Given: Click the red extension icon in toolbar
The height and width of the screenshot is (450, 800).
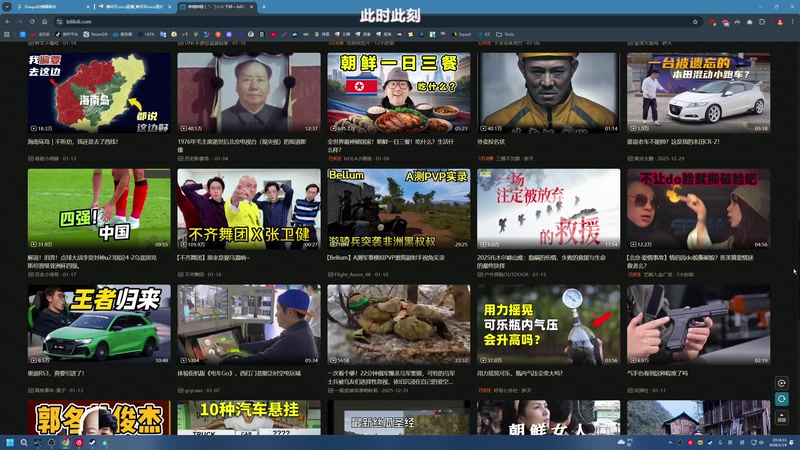Looking at the screenshot, I should (712, 22).
